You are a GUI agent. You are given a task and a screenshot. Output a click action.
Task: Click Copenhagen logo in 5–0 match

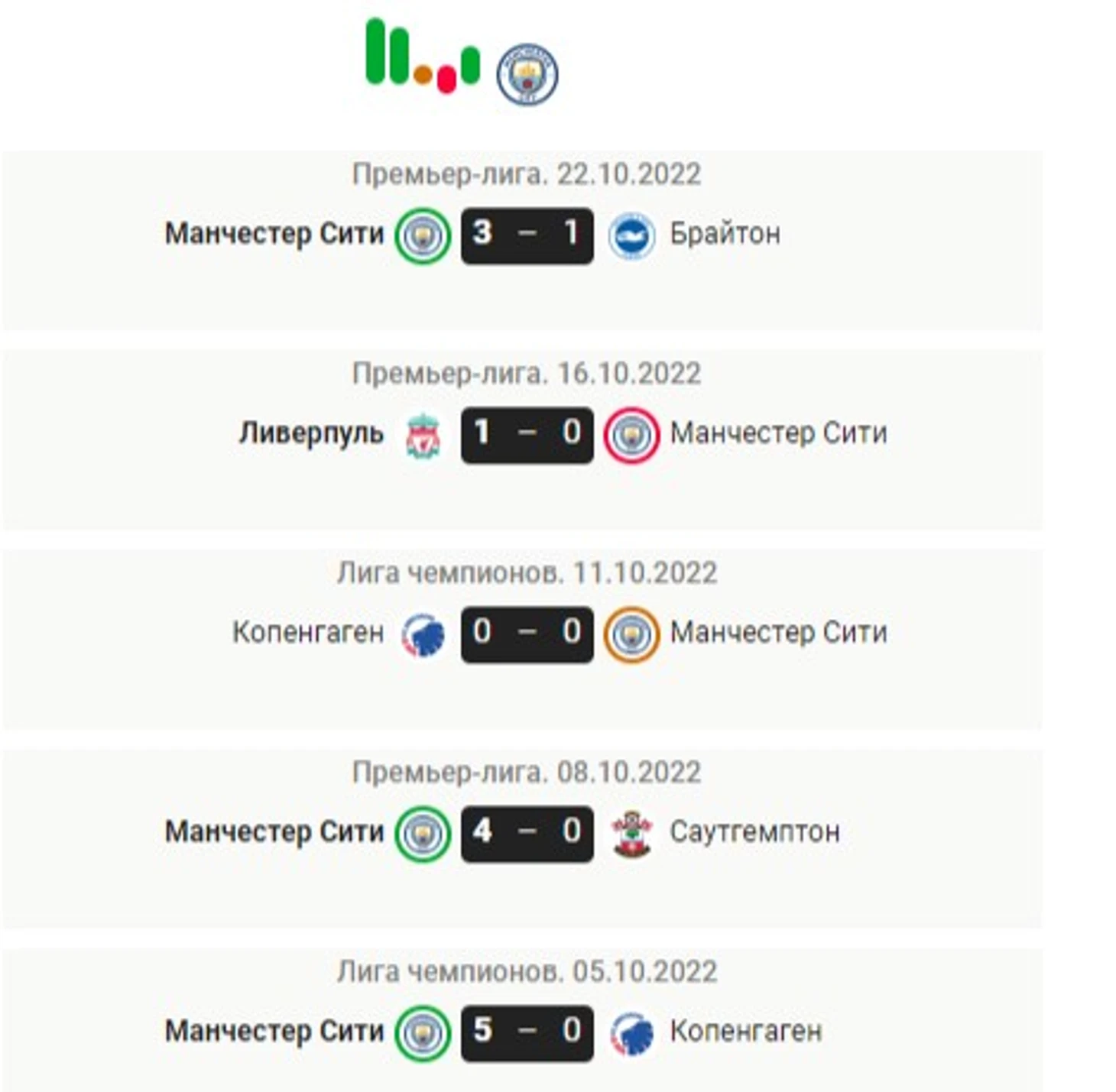pyautogui.click(x=631, y=1033)
